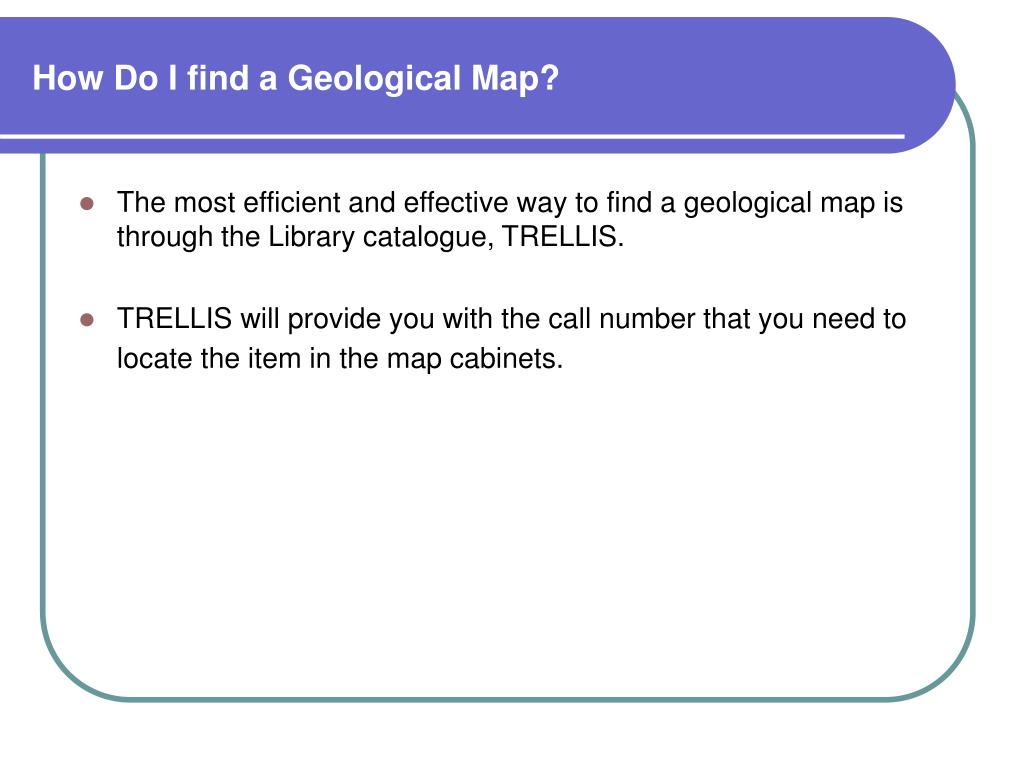Click 'TRELLIS' at start of second bullet
1024x768 pixels.
point(174,319)
